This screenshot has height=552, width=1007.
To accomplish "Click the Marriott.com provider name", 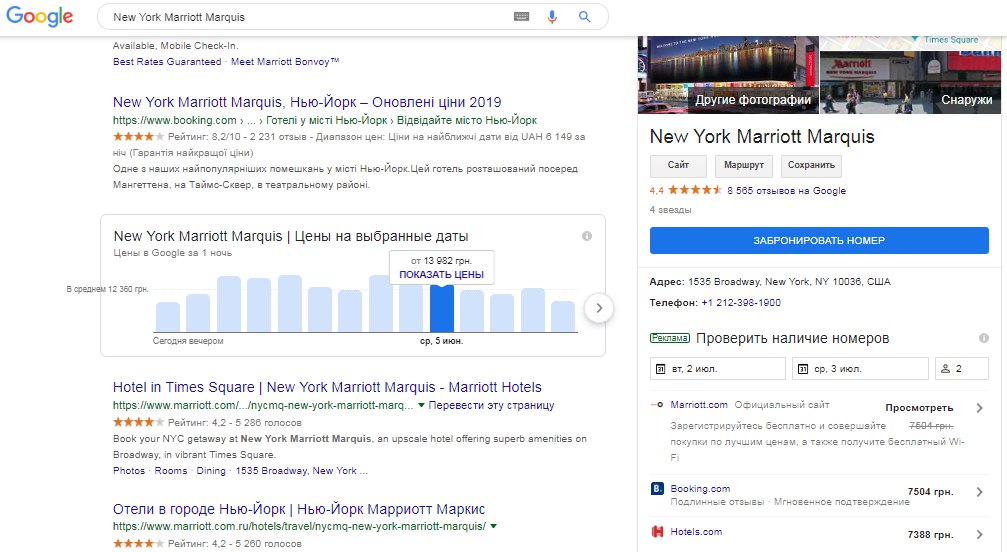I will [x=699, y=405].
